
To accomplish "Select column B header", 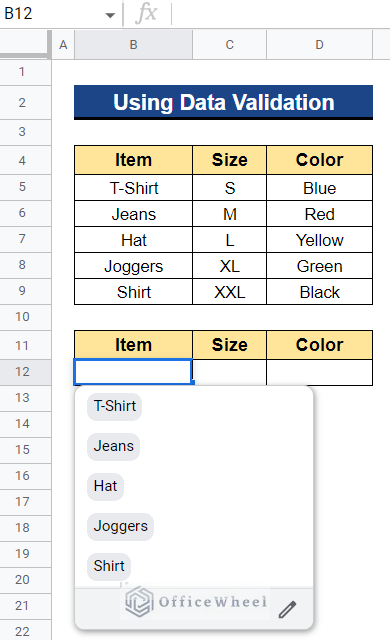I will click(133, 44).
